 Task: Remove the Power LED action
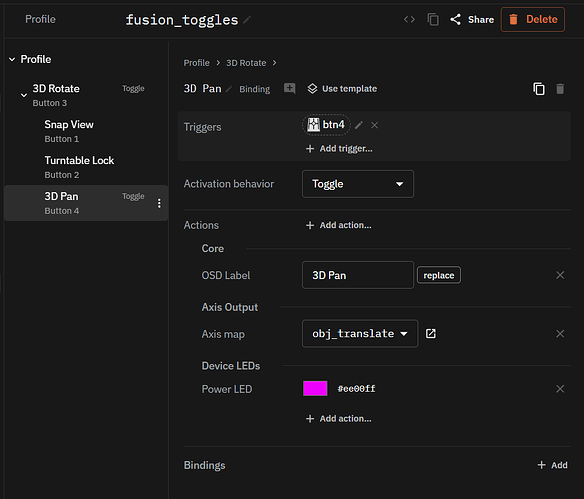(x=560, y=389)
